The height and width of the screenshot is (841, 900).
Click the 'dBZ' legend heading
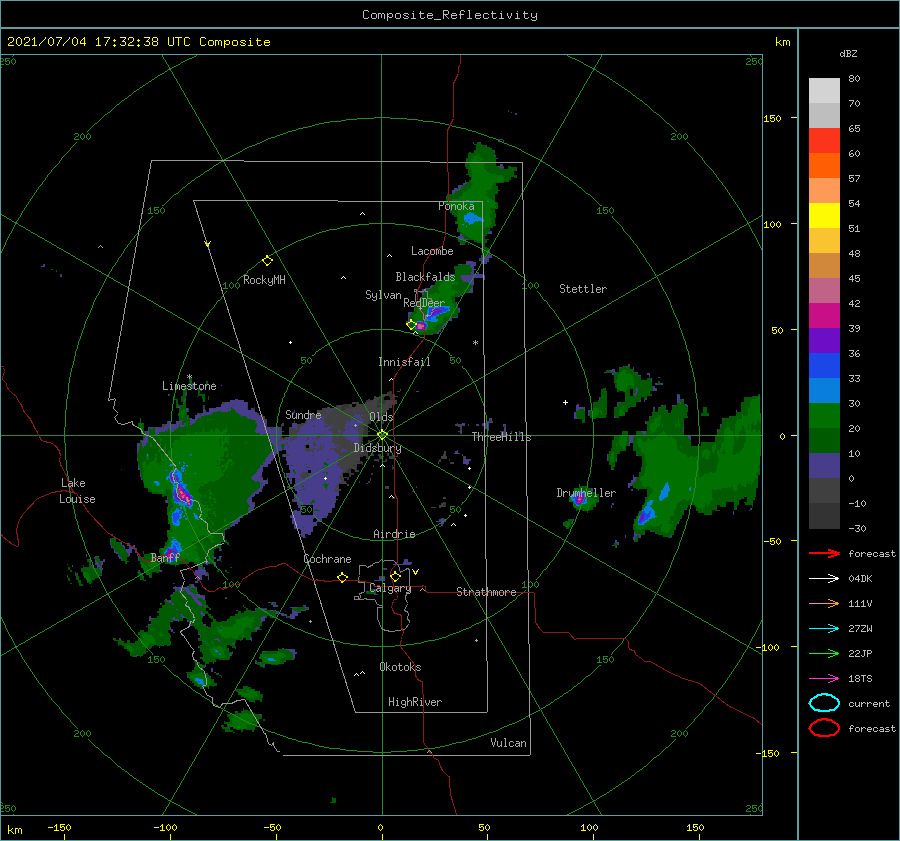(848, 53)
